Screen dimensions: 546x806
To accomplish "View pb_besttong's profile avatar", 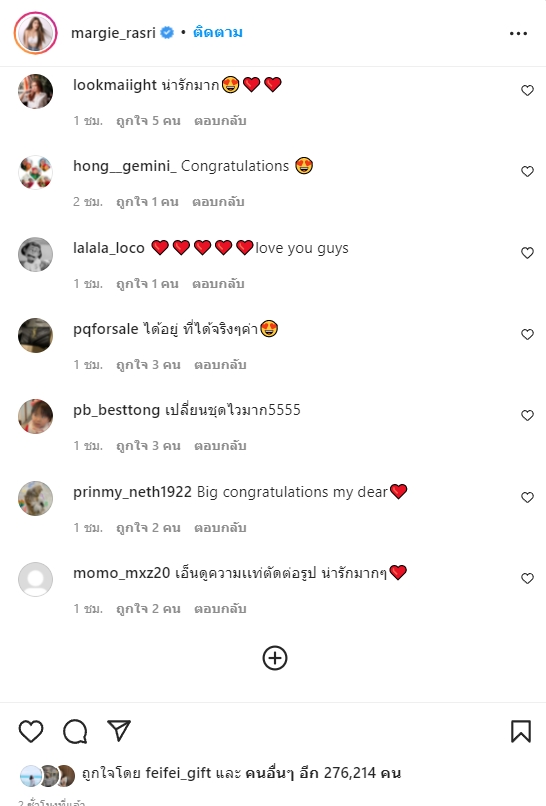I will [35, 416].
